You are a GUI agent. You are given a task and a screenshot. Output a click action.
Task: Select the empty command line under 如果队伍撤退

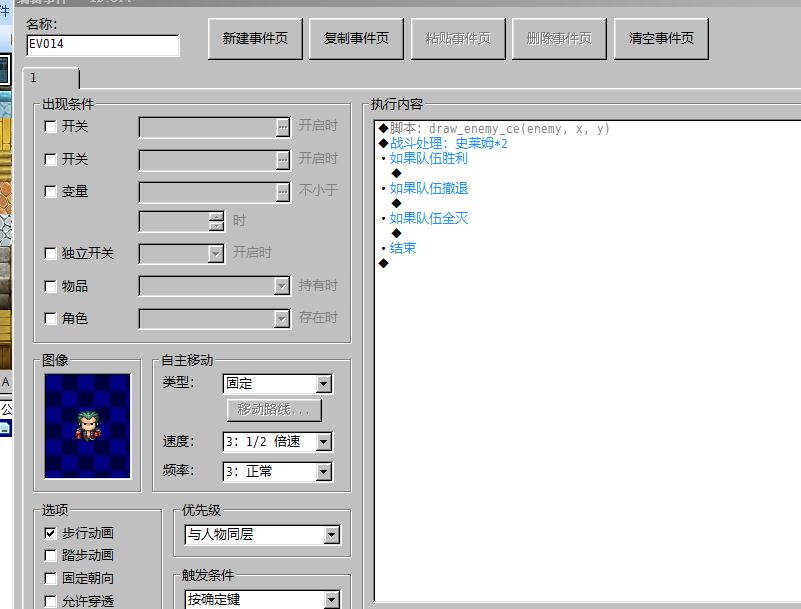pyautogui.click(x=396, y=203)
